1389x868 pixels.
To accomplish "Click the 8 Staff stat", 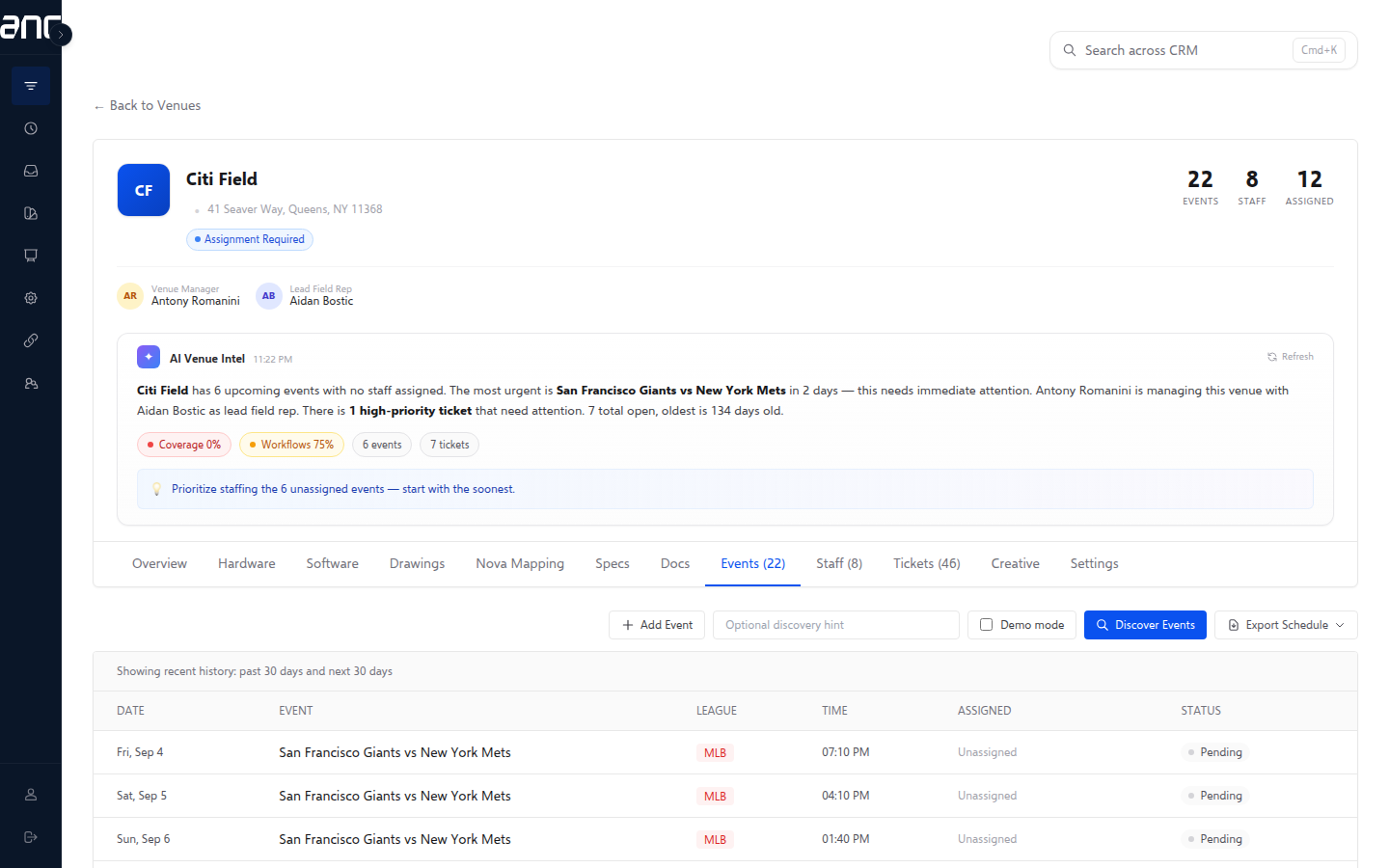I will click(x=1252, y=187).
